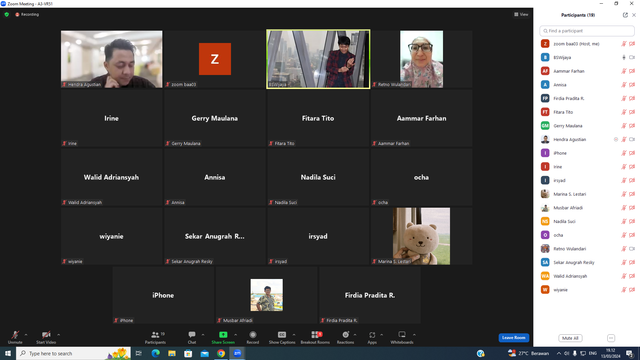Click the Unmute microphone icon
This screenshot has width=640, height=360.
[15, 335]
